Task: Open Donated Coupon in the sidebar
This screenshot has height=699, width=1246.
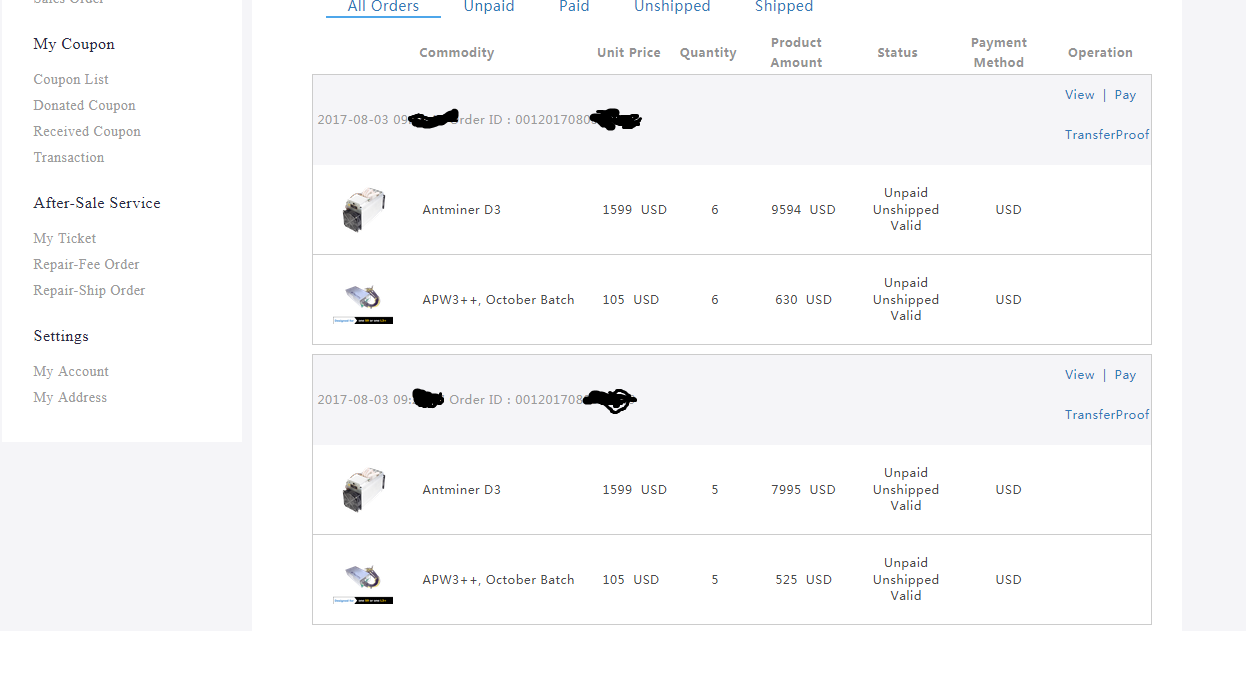Action: tap(84, 105)
